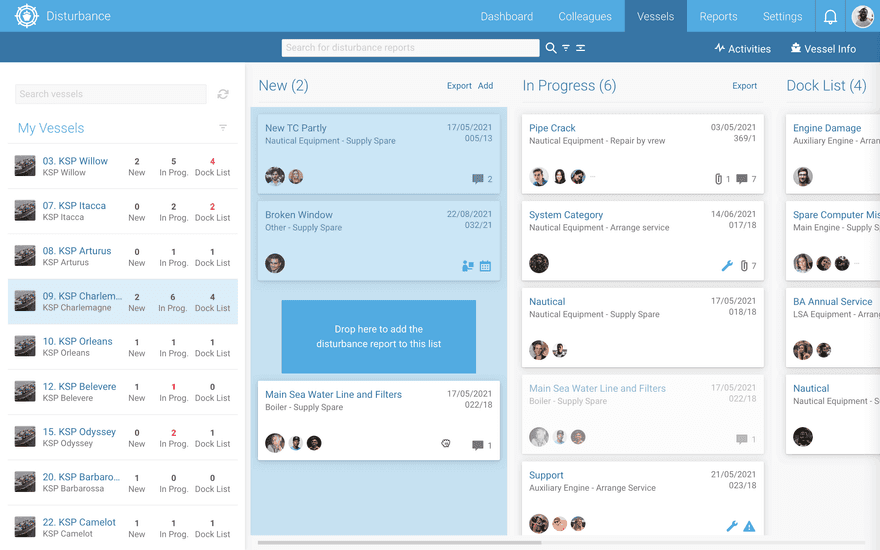Click Add in the New column
The height and width of the screenshot is (550, 880).
point(485,86)
